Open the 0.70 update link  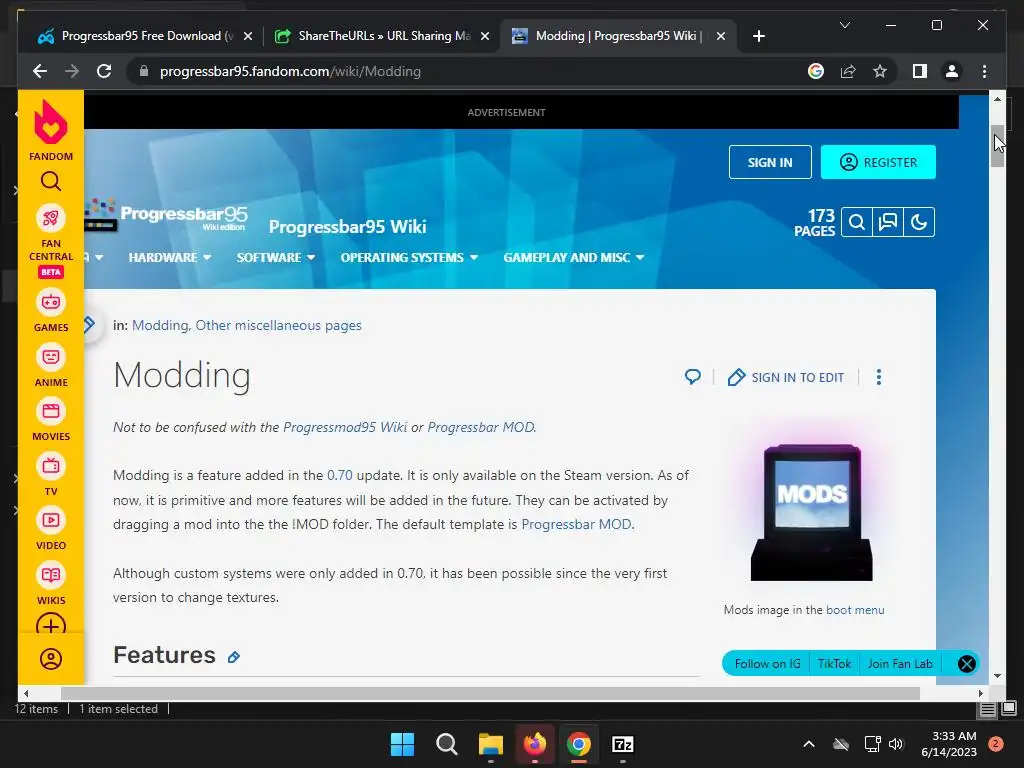click(340, 475)
